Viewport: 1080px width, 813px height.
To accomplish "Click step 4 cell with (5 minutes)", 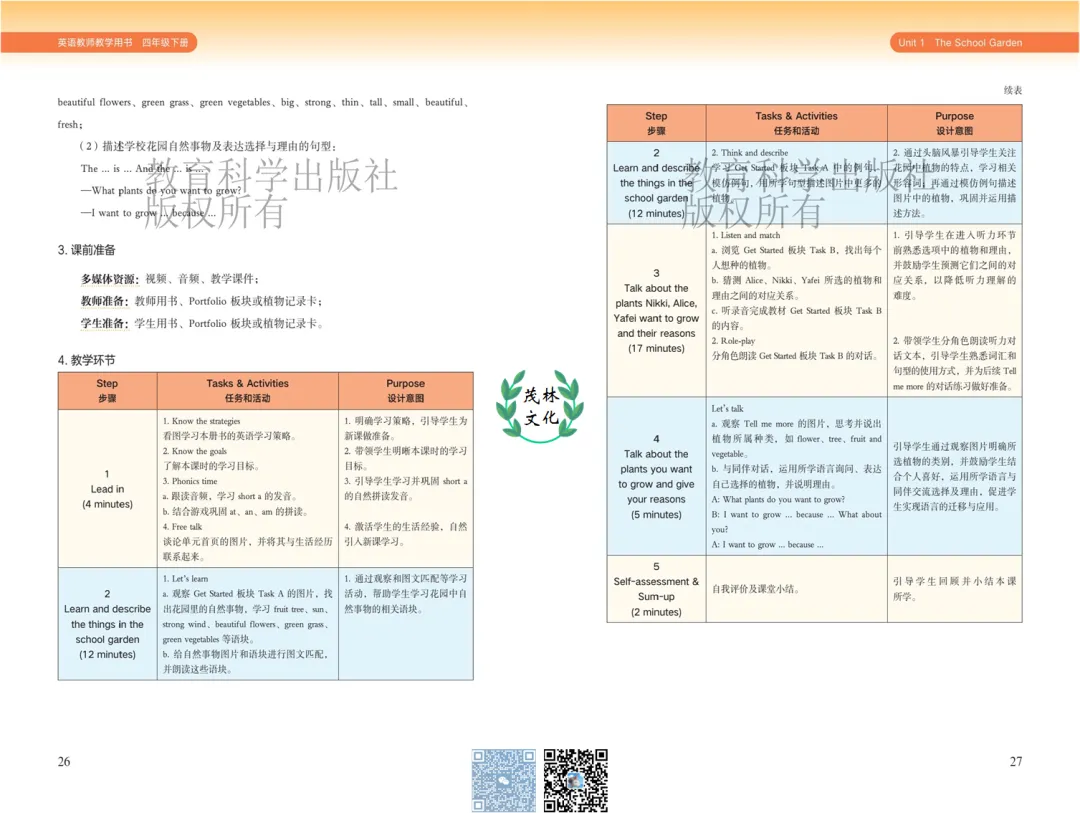I will click(x=656, y=476).
